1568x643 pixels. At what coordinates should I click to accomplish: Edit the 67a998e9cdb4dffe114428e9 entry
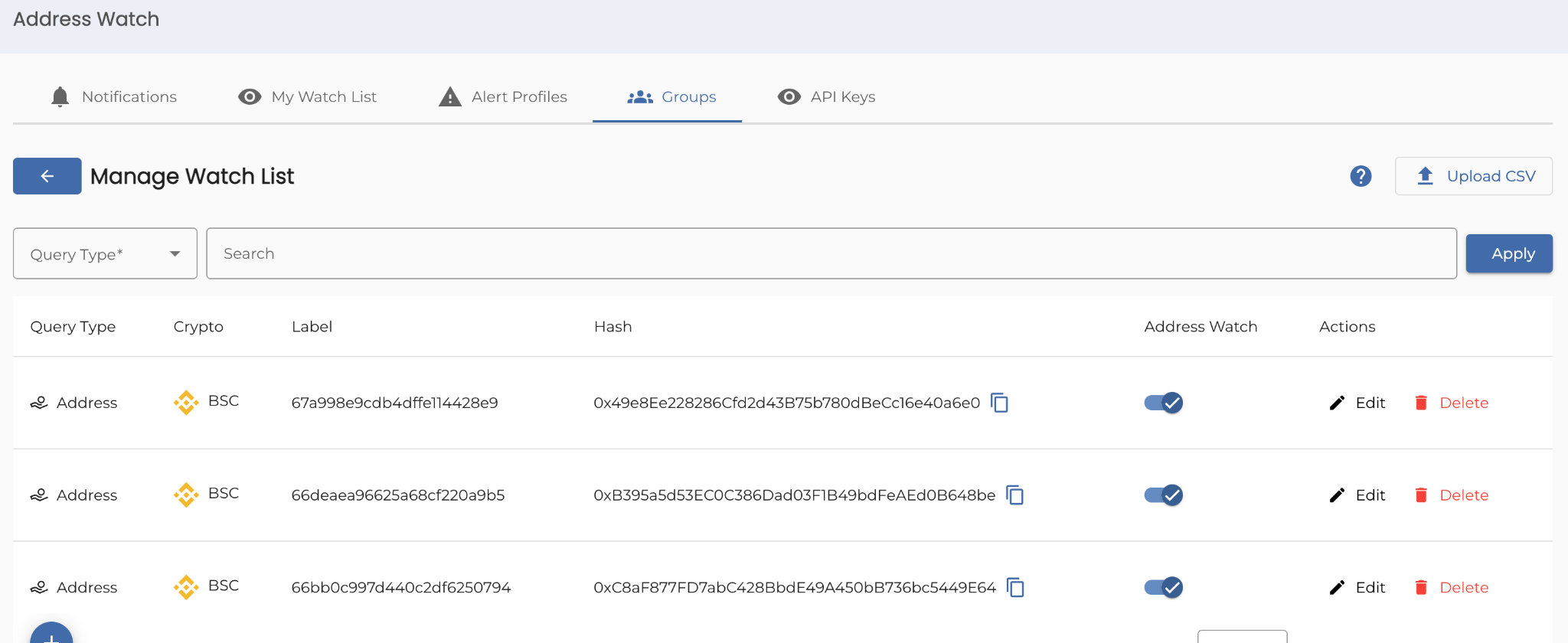(x=1357, y=403)
